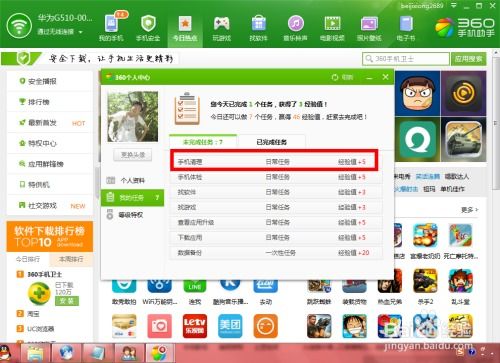Open 电子书 book icon

[x=406, y=28]
